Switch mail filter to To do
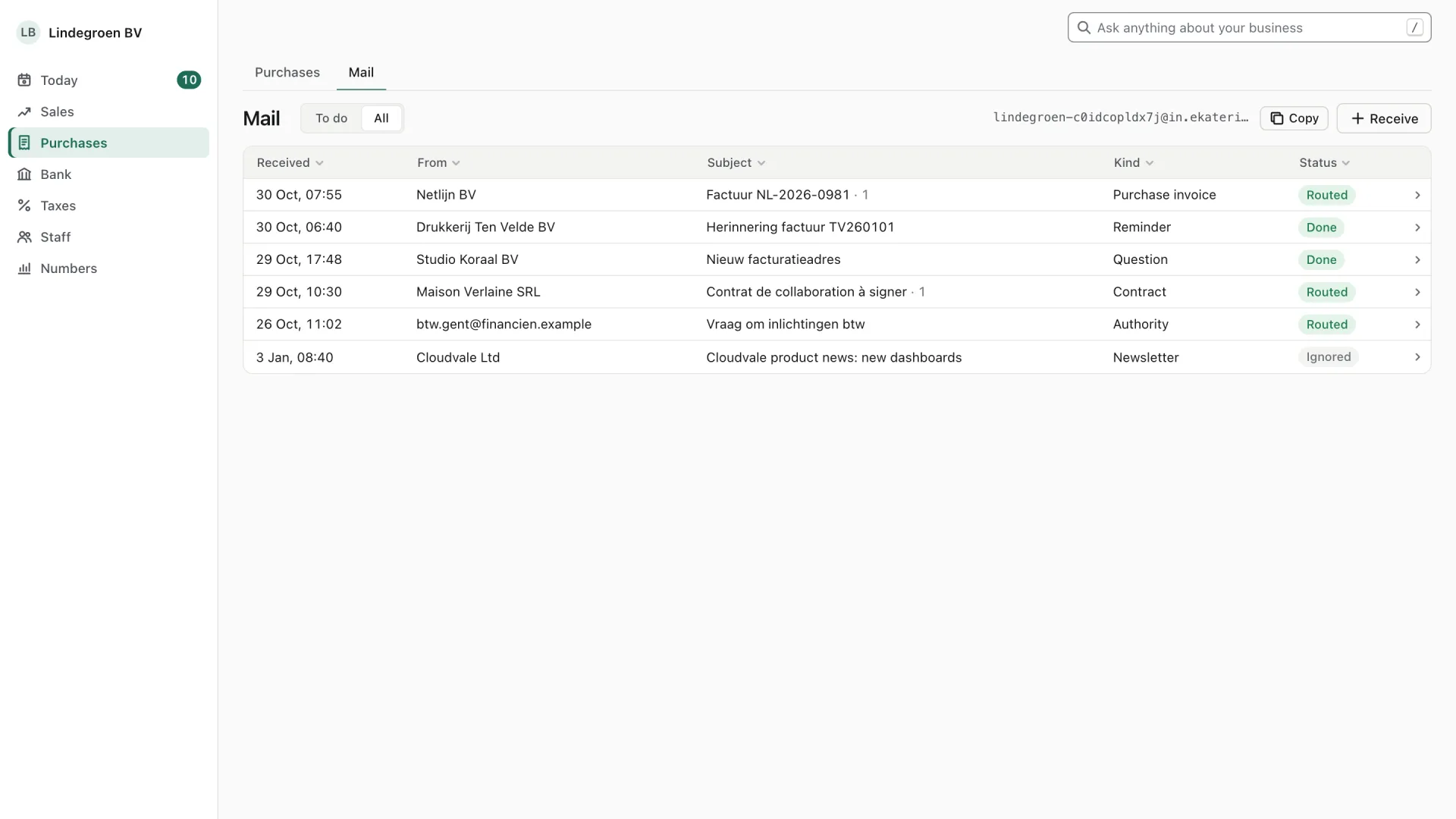 [x=331, y=118]
